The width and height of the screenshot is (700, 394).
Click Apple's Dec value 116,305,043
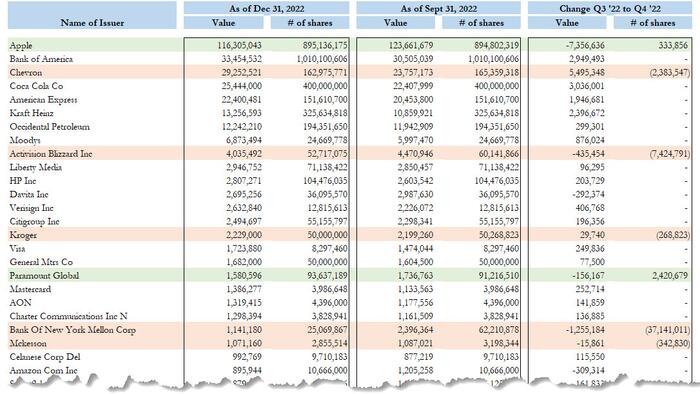pos(239,45)
